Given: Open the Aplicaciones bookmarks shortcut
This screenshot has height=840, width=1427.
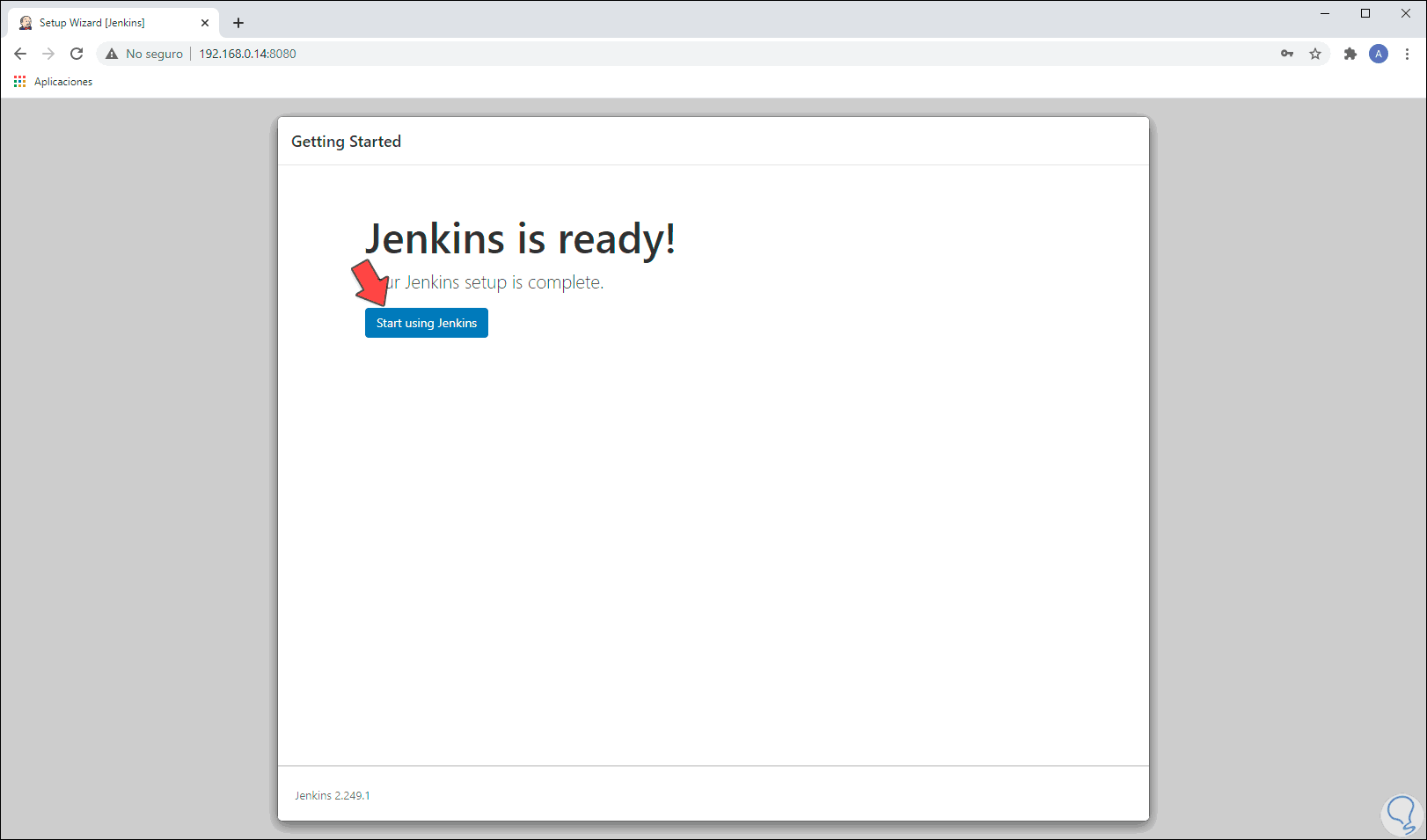Looking at the screenshot, I should click(x=53, y=82).
